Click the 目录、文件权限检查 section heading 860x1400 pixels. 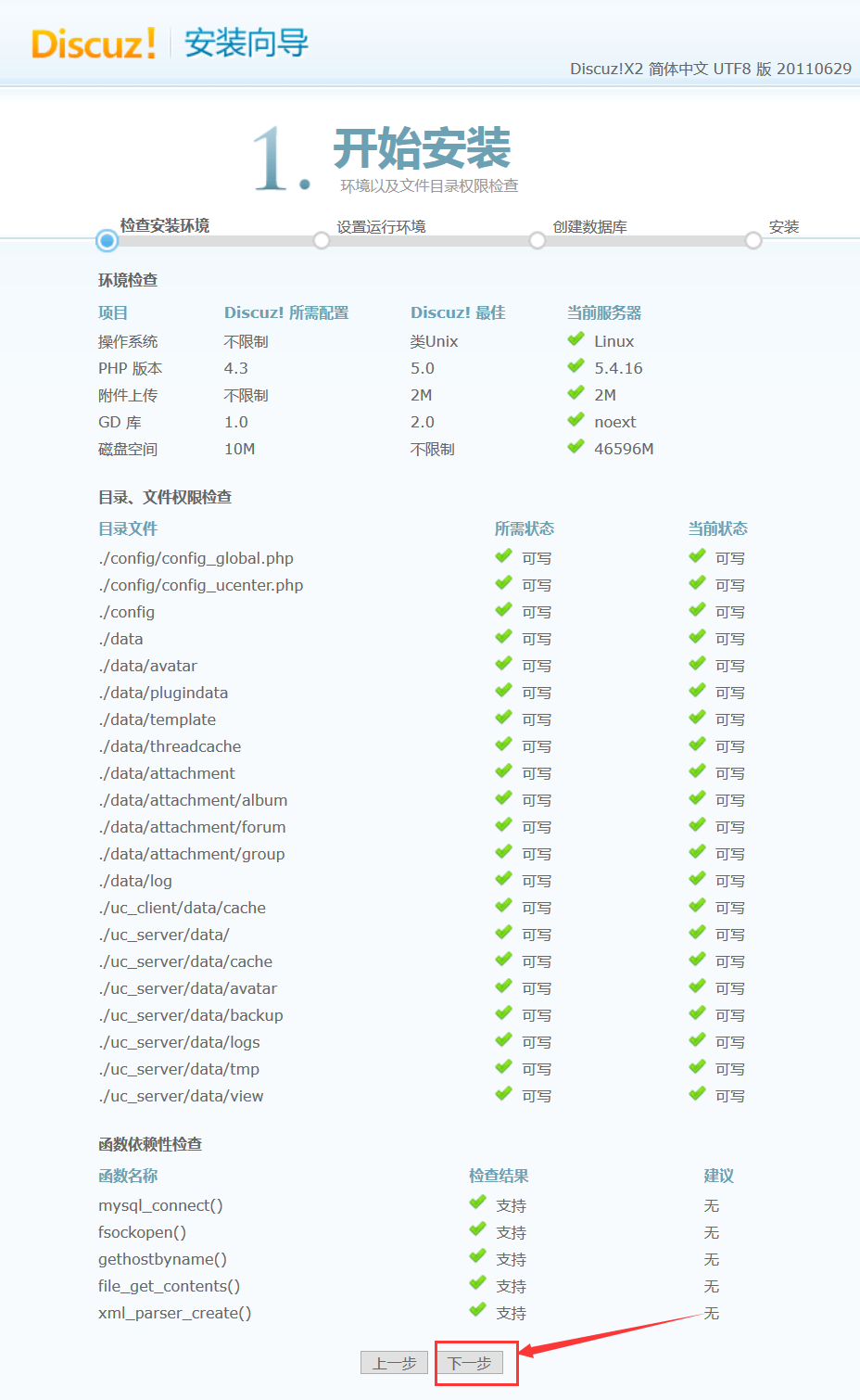click(165, 497)
